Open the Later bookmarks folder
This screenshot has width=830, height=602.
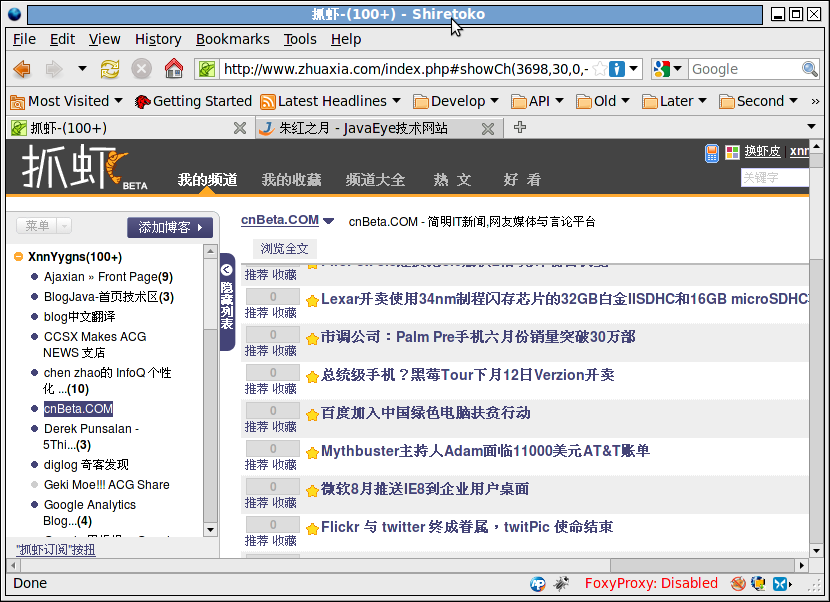[x=674, y=101]
